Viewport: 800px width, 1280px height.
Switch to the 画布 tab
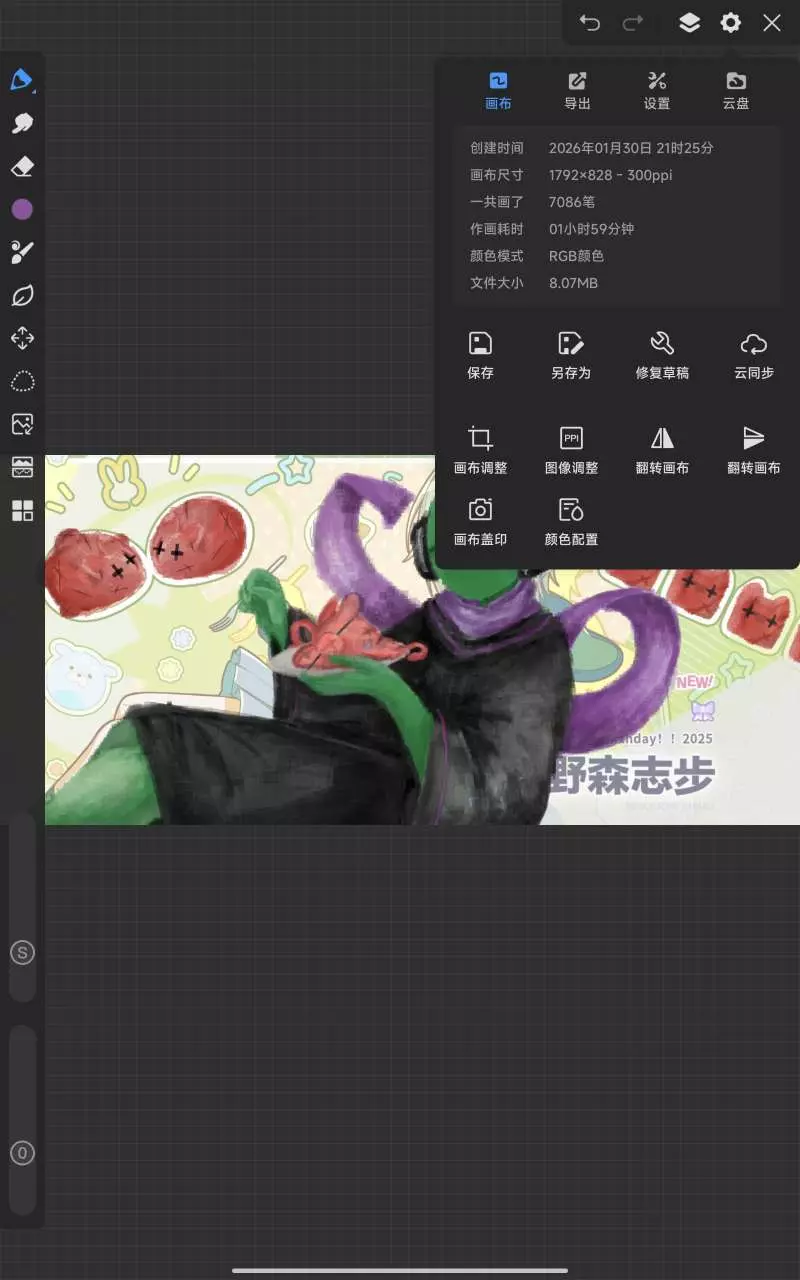coord(498,90)
